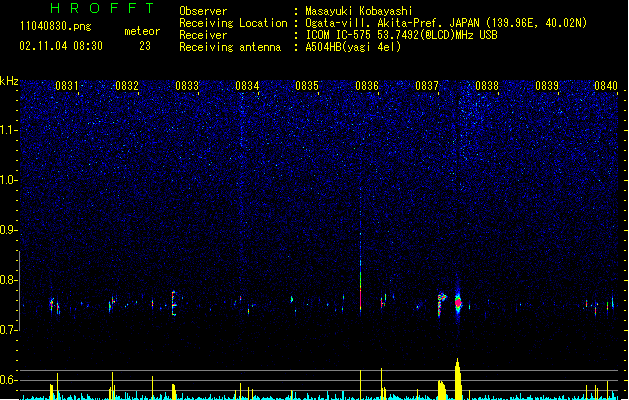Click the 0.8 kHz axis tick label
Screen dimensions: 629x400
point(8,280)
